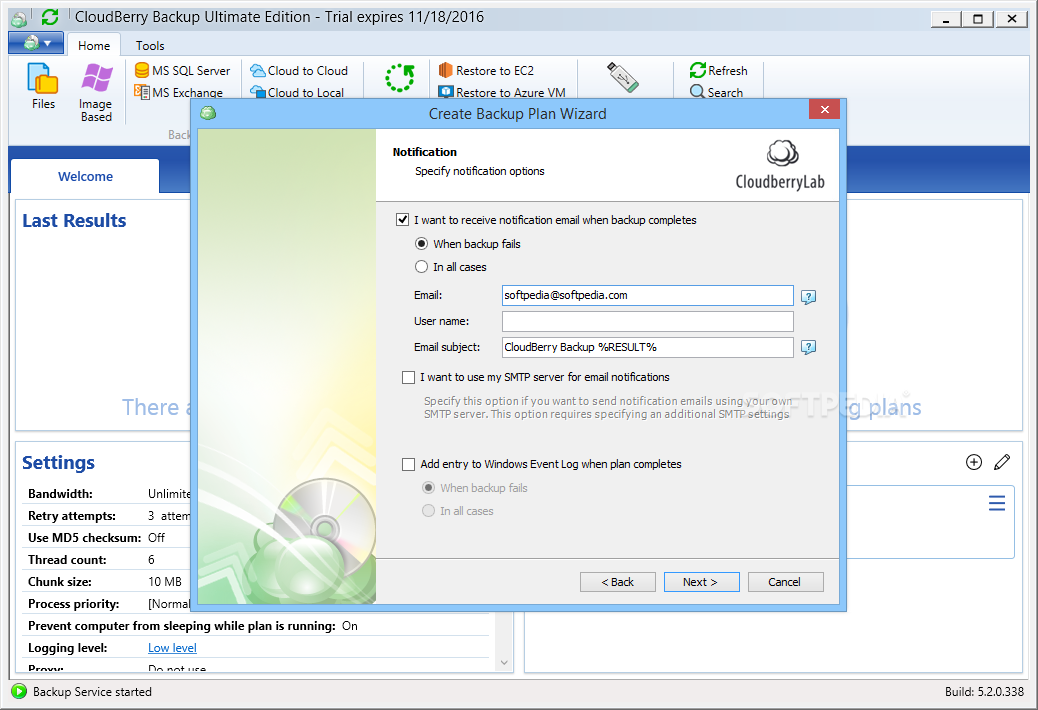Switch to the Tools ribbon tab

(150, 46)
